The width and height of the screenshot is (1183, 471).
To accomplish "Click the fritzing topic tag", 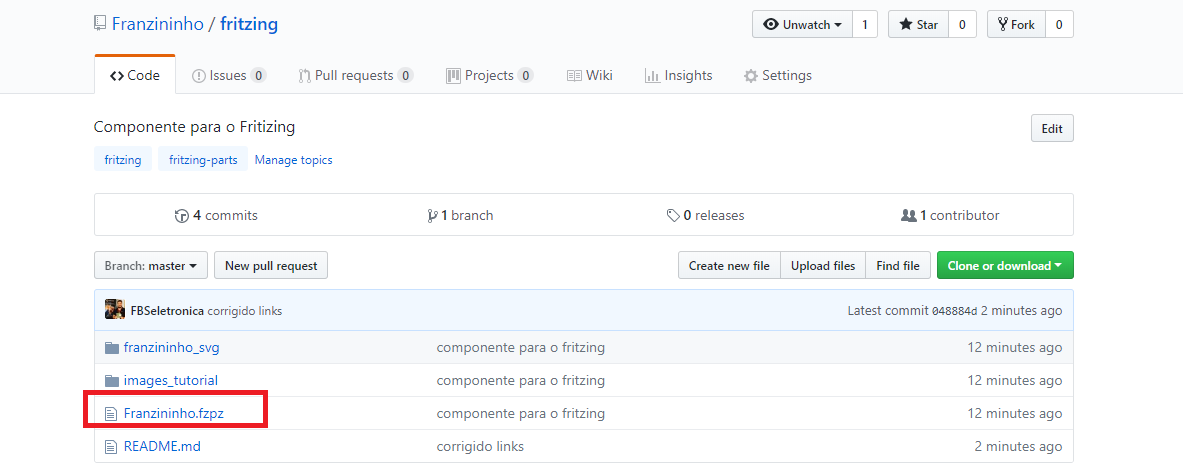I will point(123,159).
